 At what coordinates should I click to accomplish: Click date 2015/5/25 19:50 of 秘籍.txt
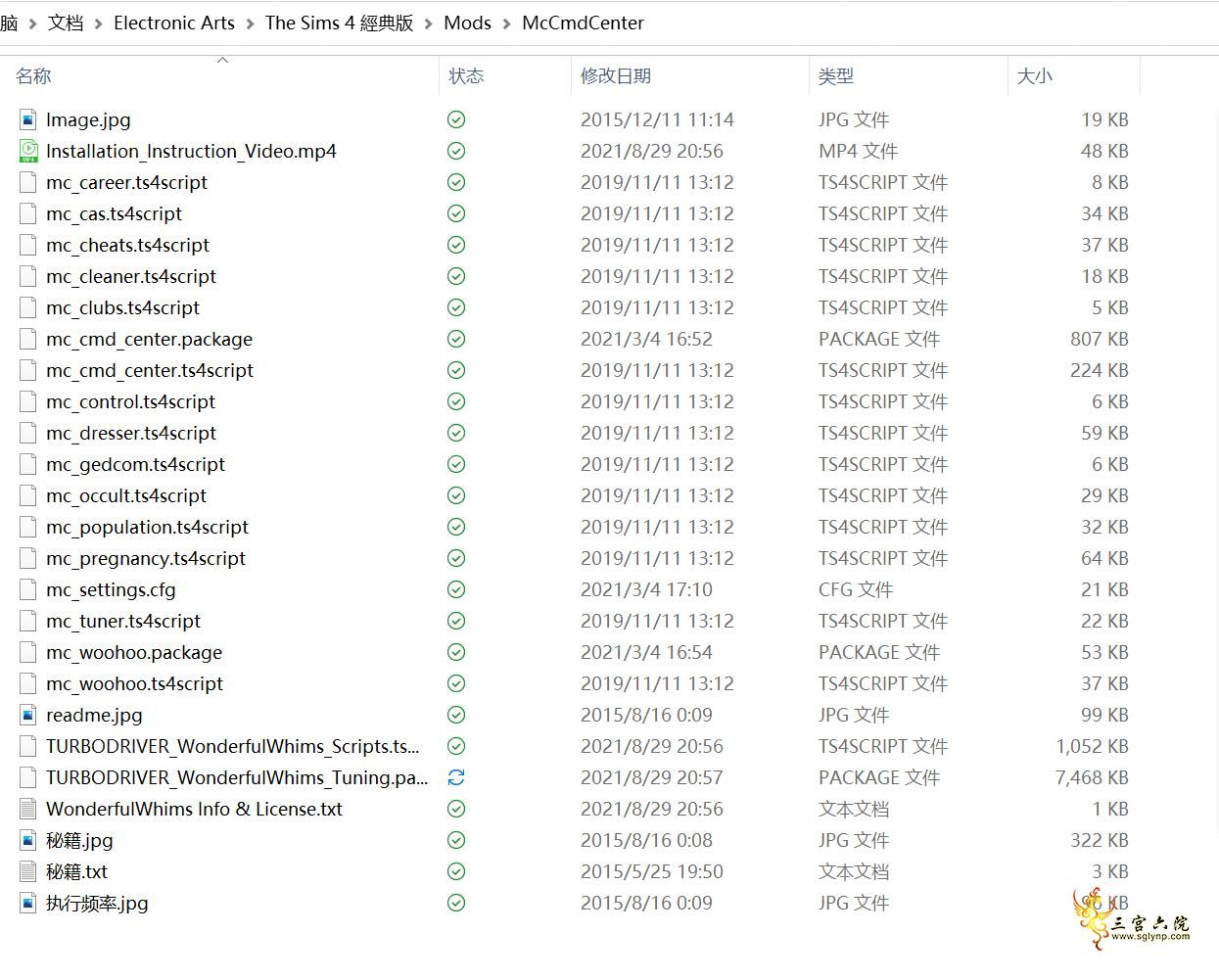(x=652, y=871)
